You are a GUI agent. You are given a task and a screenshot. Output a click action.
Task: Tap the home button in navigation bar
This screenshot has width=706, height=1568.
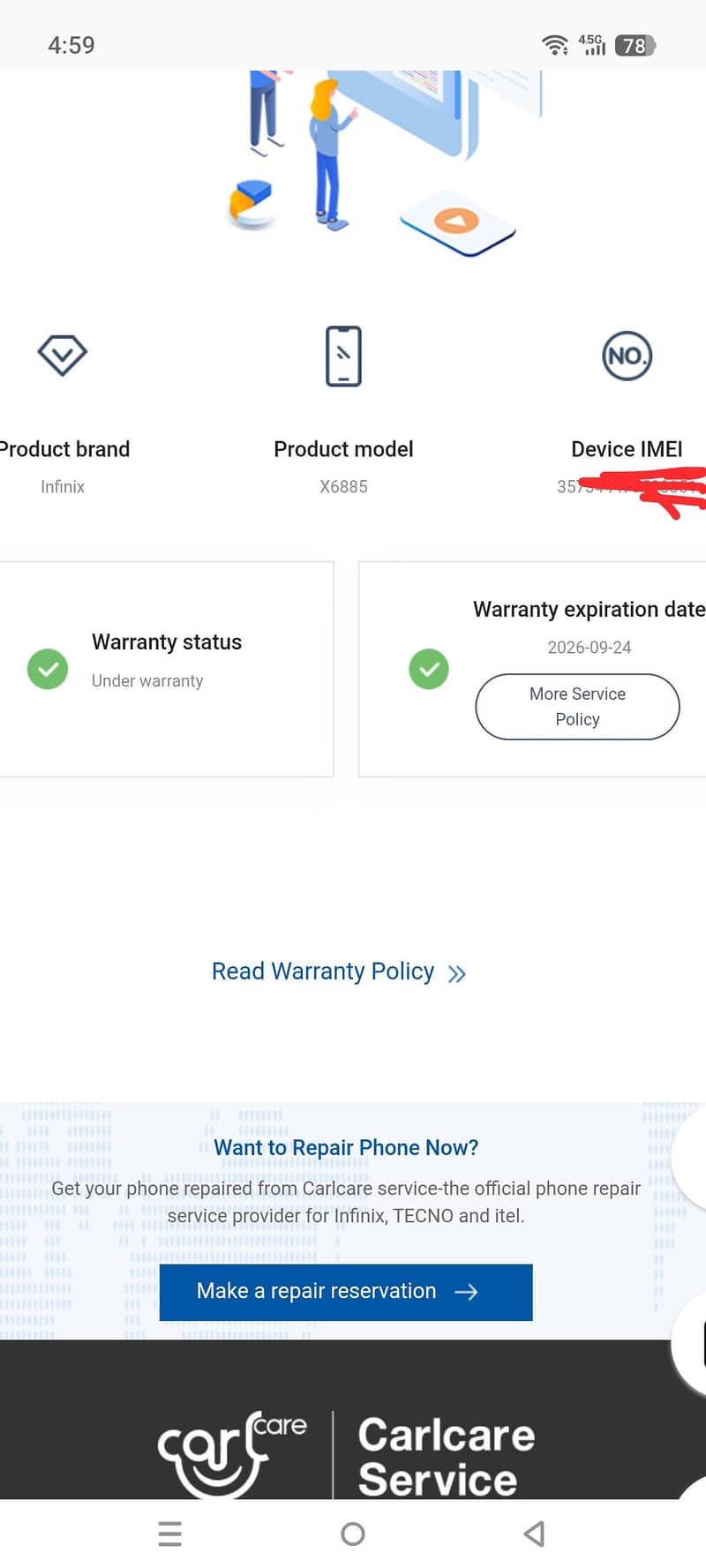[x=353, y=1534]
